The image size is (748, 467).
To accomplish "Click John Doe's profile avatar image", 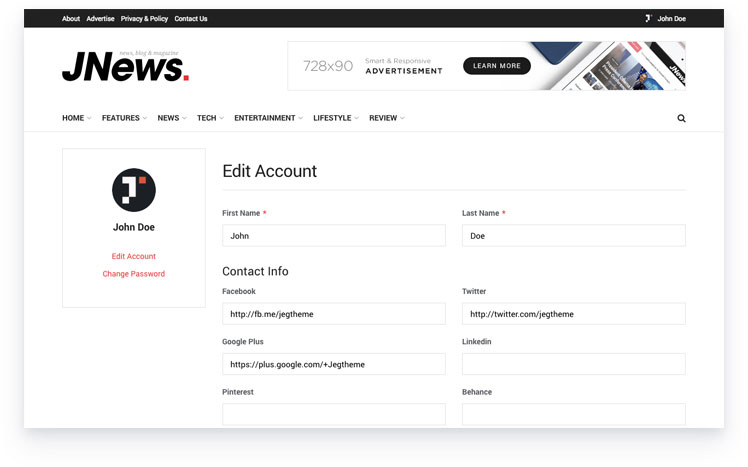I will (x=134, y=190).
